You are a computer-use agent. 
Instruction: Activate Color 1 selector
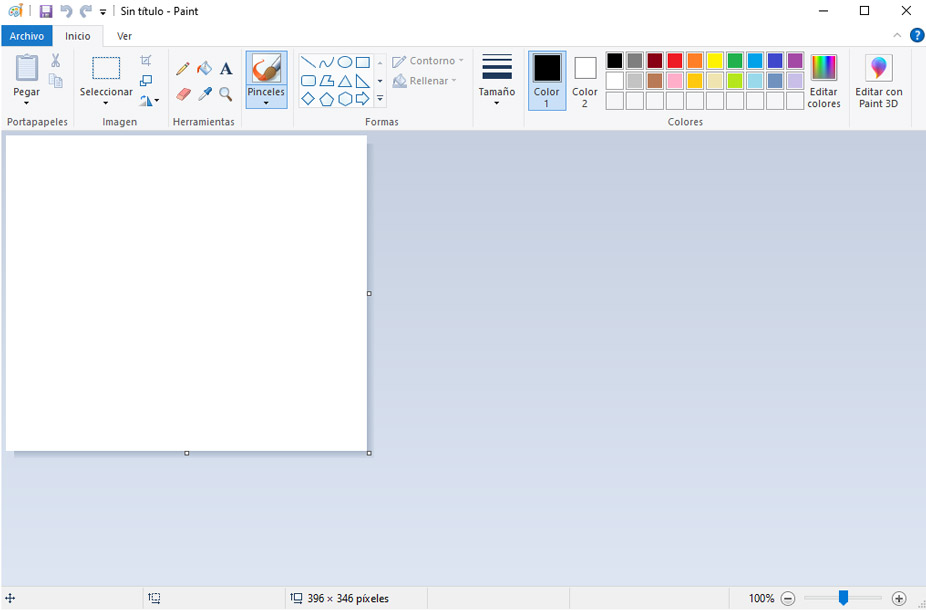coord(547,80)
